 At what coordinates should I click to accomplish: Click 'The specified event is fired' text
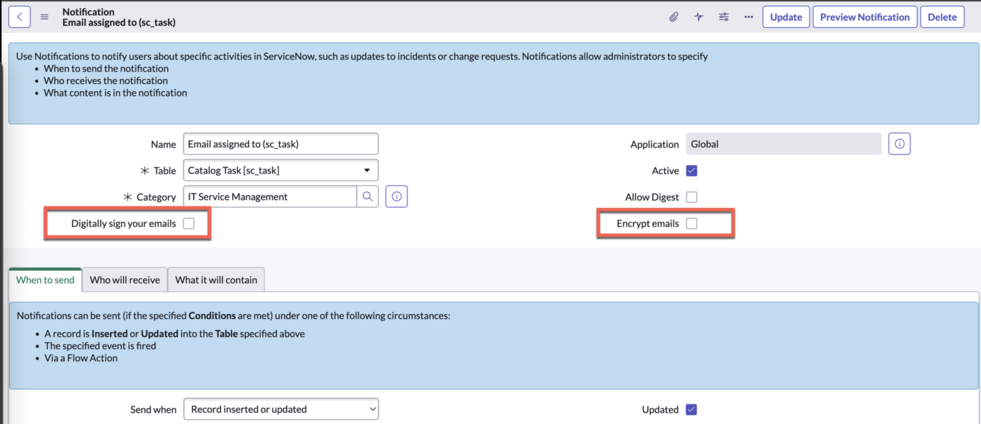100,346
